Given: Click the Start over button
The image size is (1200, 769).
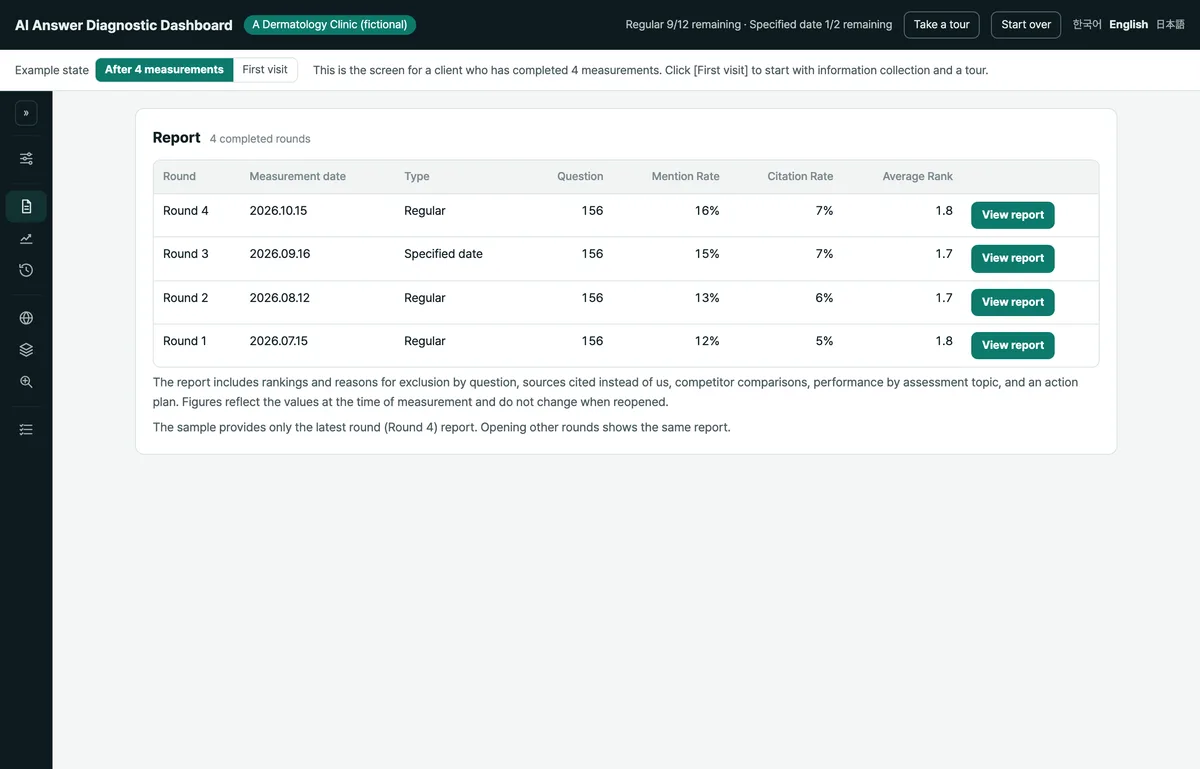Looking at the screenshot, I should [1026, 25].
